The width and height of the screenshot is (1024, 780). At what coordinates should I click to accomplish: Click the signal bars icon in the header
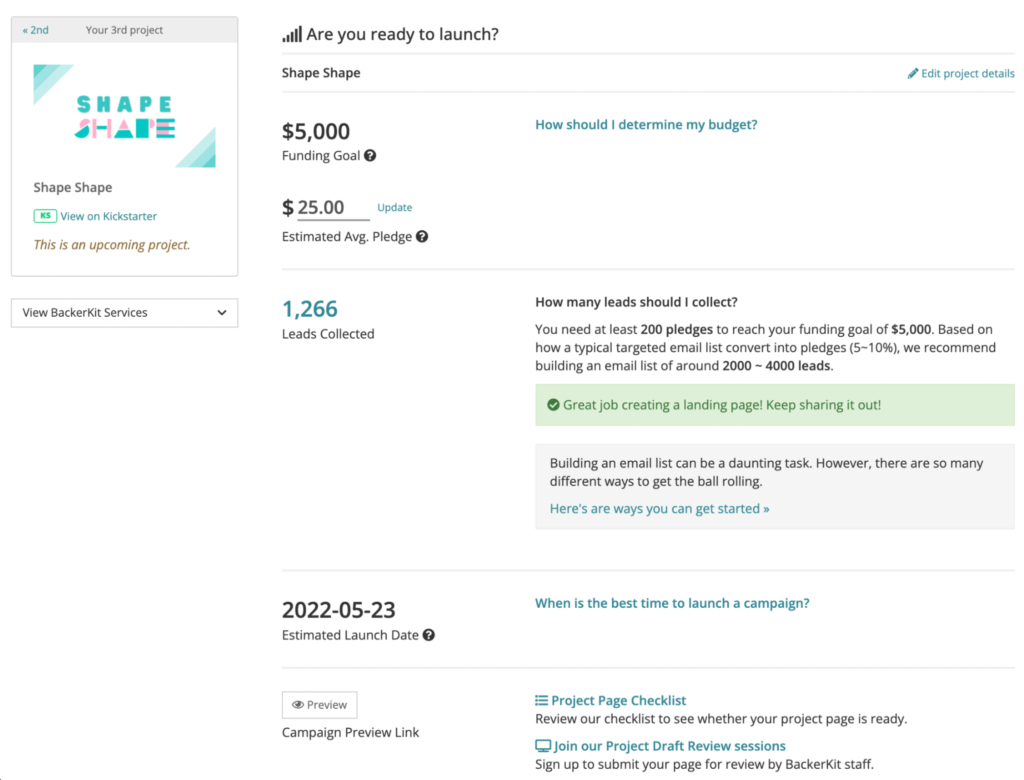tap(292, 35)
